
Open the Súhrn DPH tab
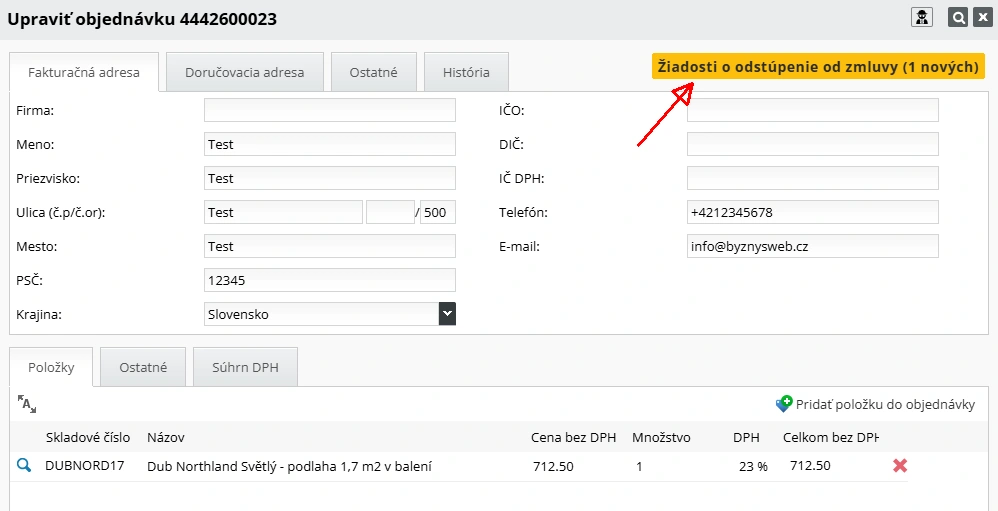pos(245,367)
